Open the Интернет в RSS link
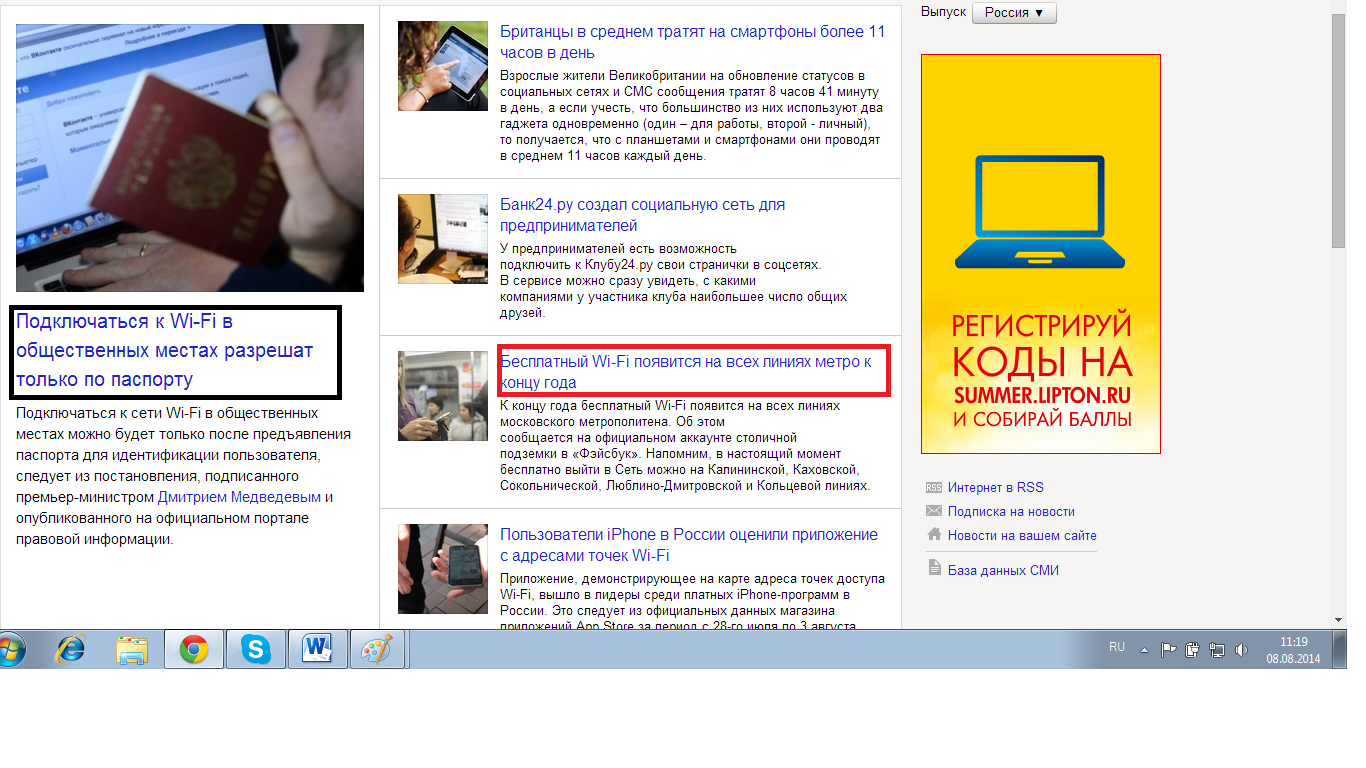 tap(995, 488)
